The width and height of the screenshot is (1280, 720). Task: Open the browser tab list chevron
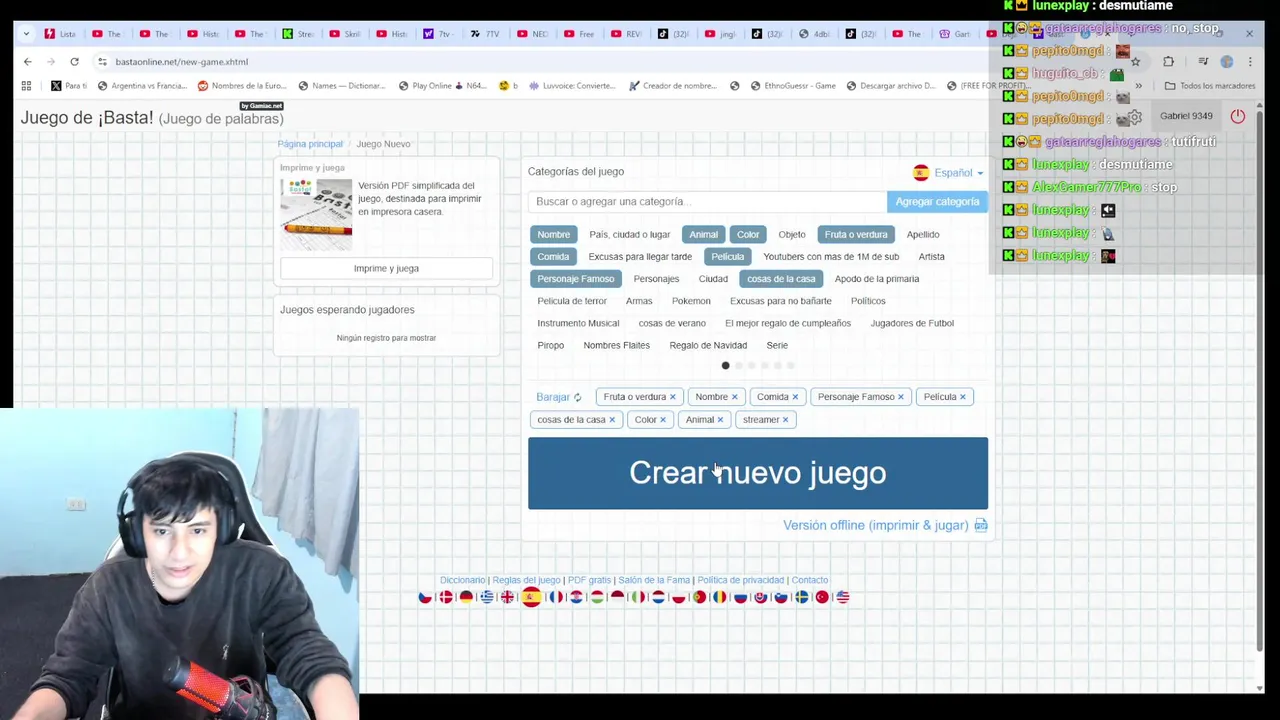click(x=26, y=34)
